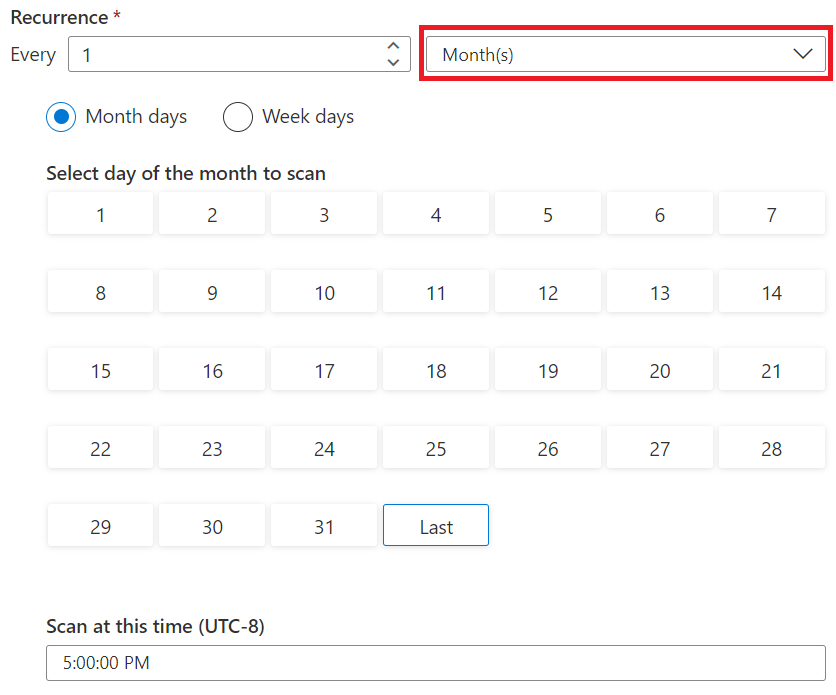Choose day 1 of the month
This screenshot has width=836, height=695.
[100, 215]
